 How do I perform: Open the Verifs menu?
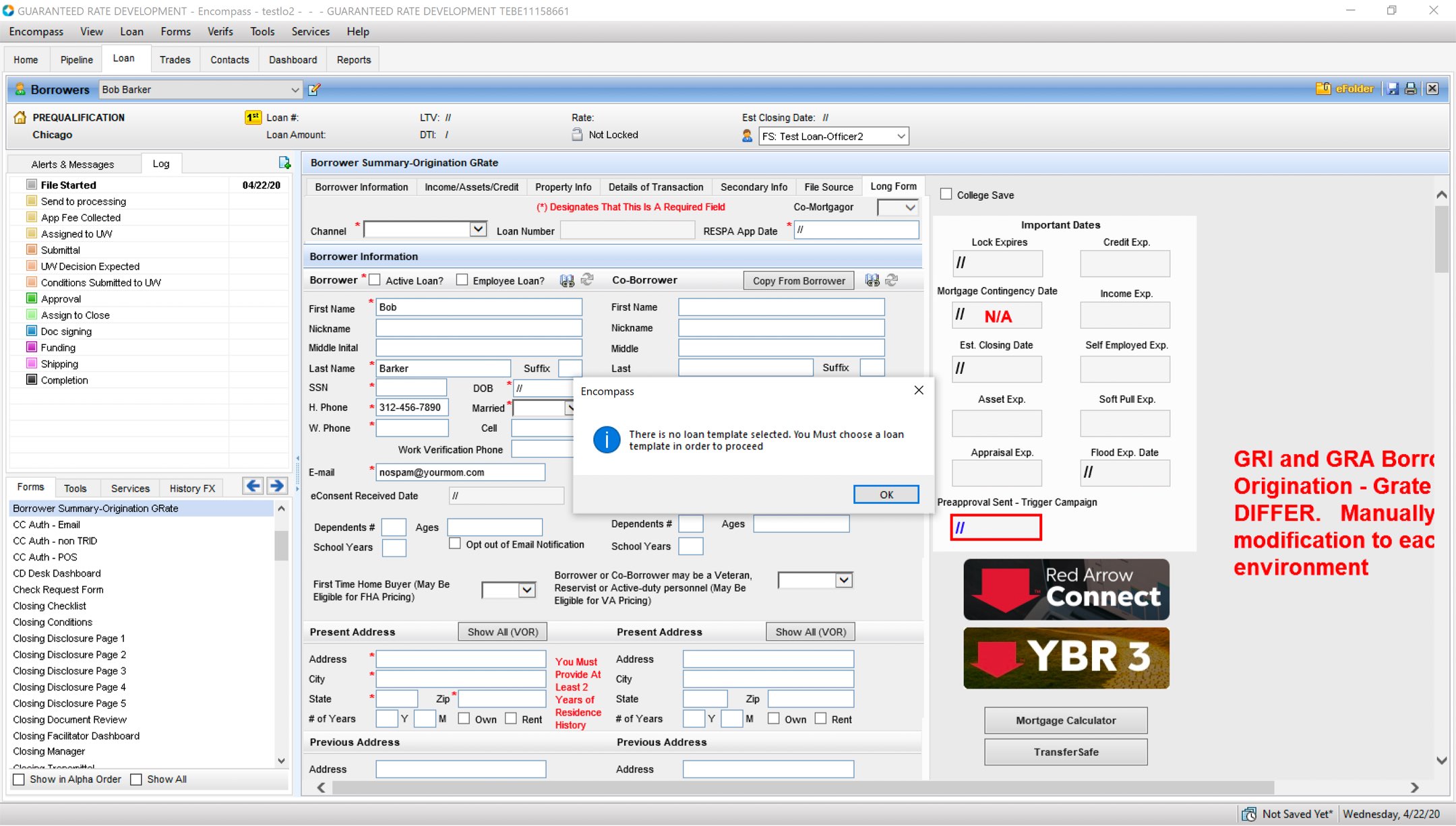click(220, 32)
